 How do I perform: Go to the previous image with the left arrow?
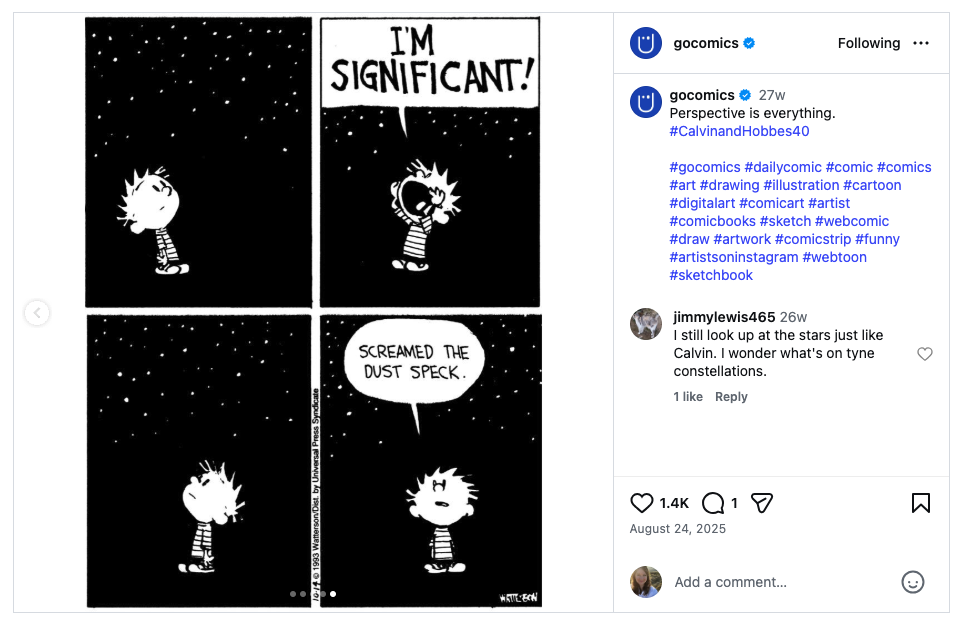click(37, 313)
